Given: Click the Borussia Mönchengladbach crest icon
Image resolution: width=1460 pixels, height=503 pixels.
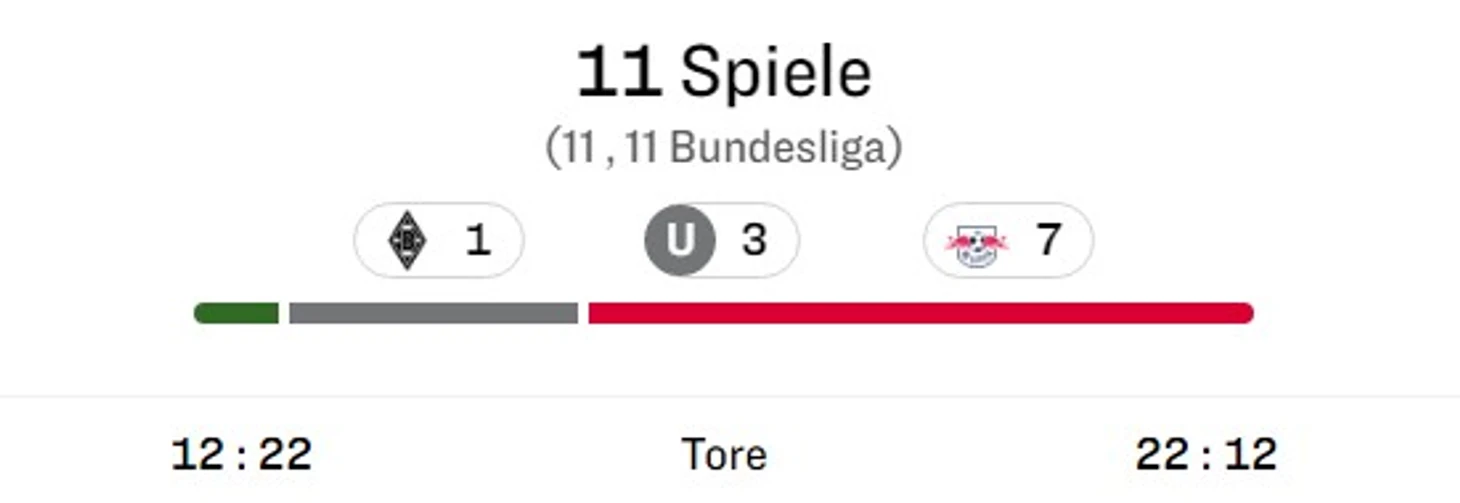Looking at the screenshot, I should pyautogui.click(x=407, y=241).
